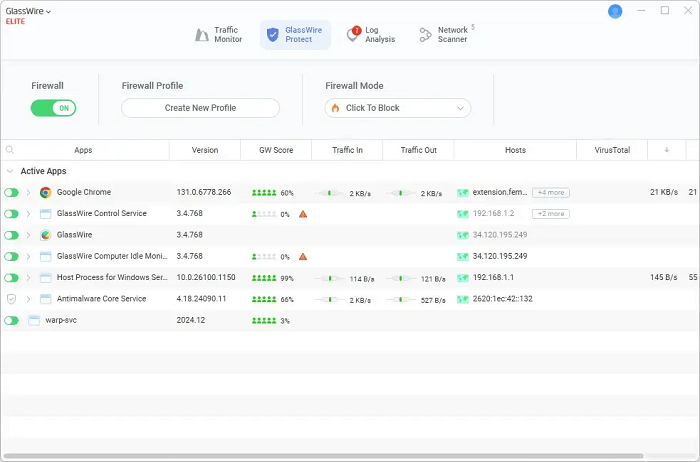Click Chrome Traffic In activity indicator
This screenshot has width=700, height=462.
[x=329, y=193]
